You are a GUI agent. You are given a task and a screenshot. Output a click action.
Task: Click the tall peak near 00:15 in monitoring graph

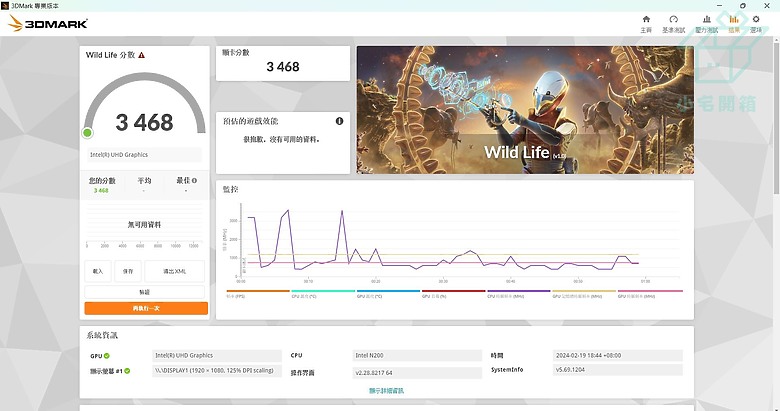(x=342, y=212)
